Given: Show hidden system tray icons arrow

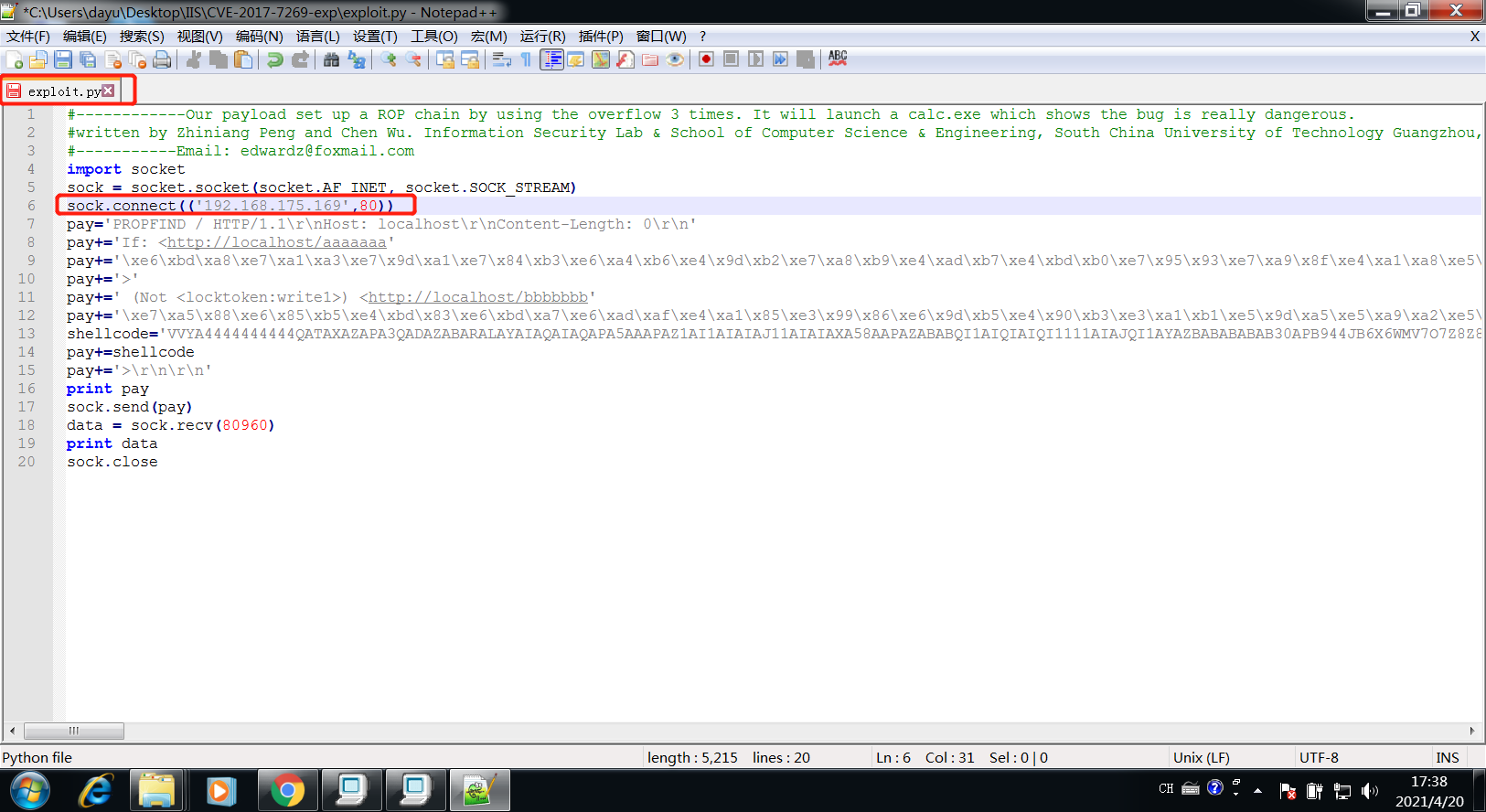Looking at the screenshot, I should click(1258, 790).
